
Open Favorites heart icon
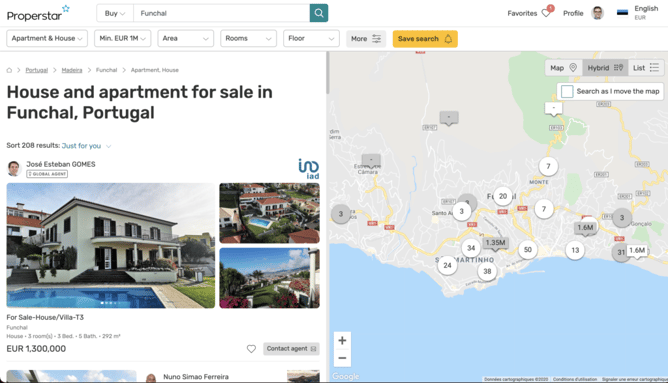[546, 13]
